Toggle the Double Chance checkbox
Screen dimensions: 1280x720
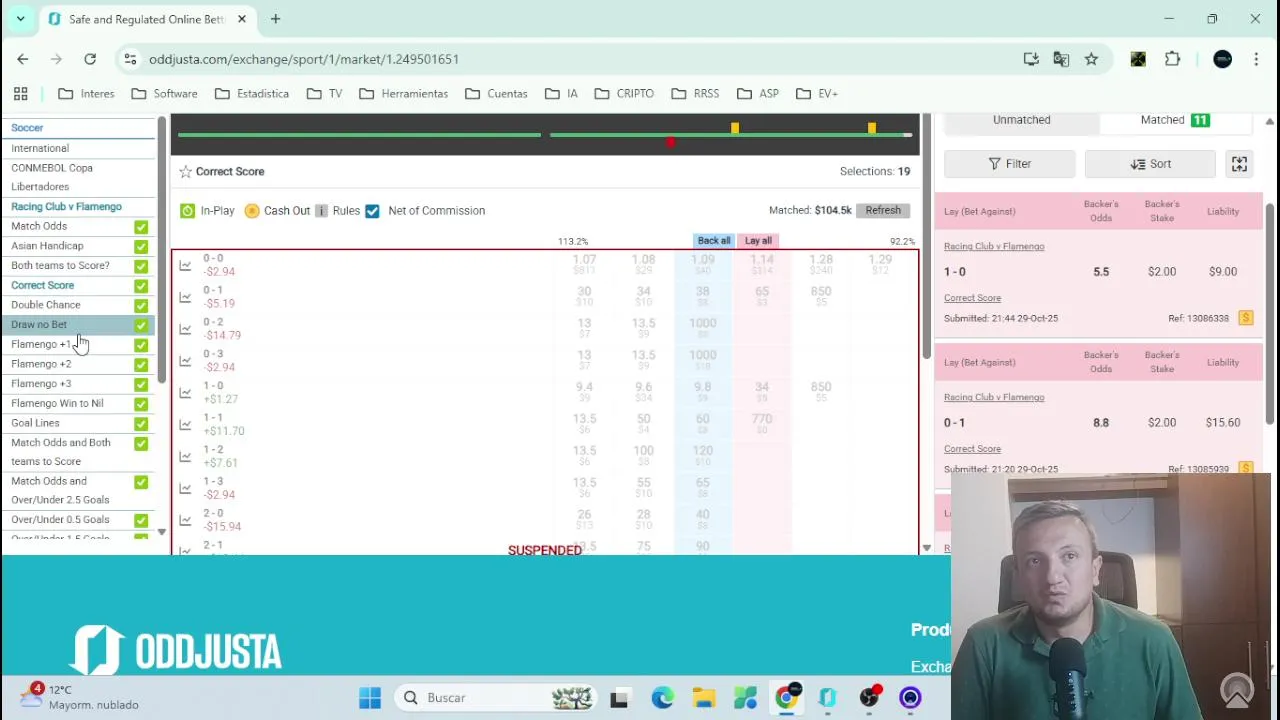coord(141,305)
